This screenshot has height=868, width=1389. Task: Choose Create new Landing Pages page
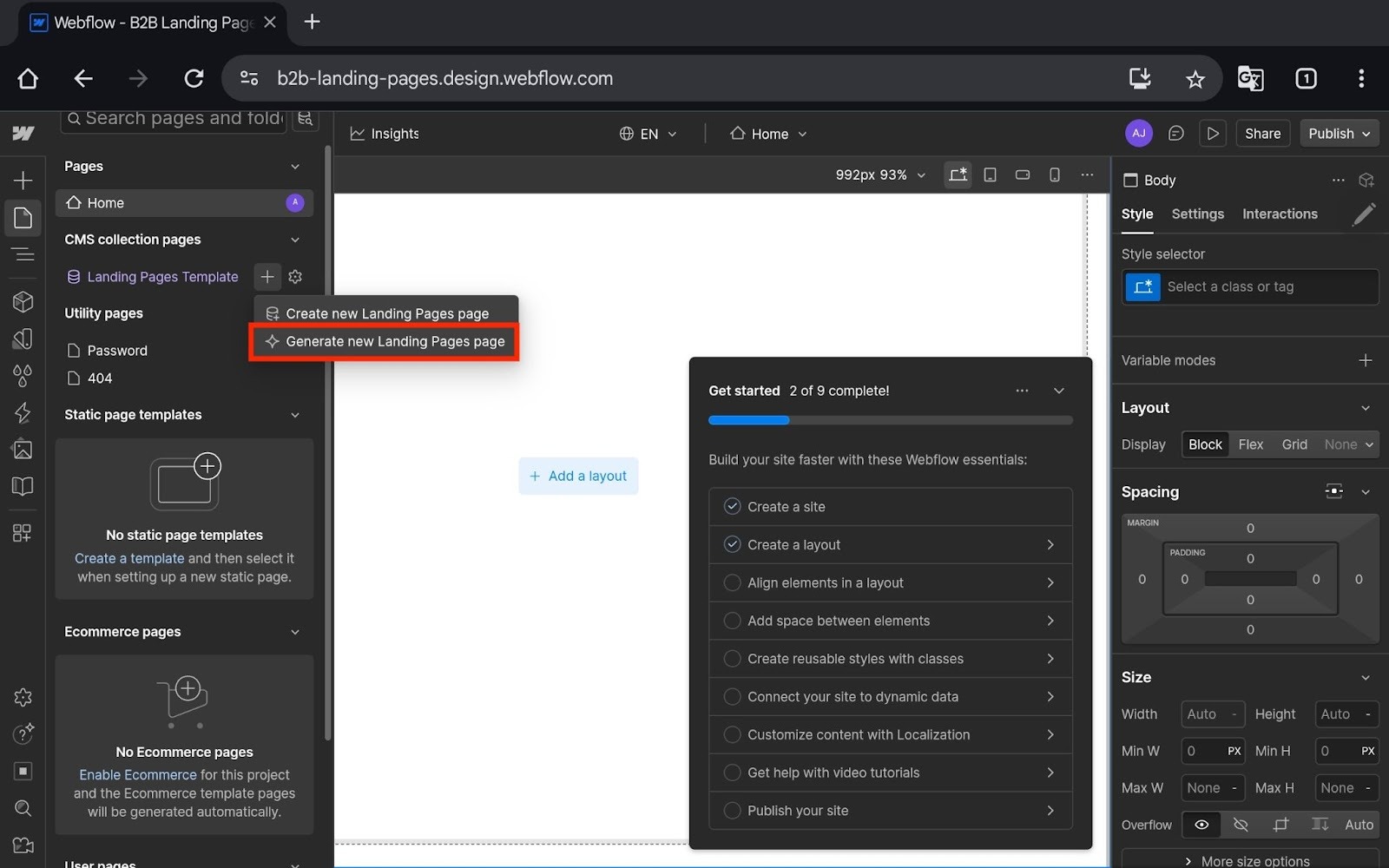386,313
